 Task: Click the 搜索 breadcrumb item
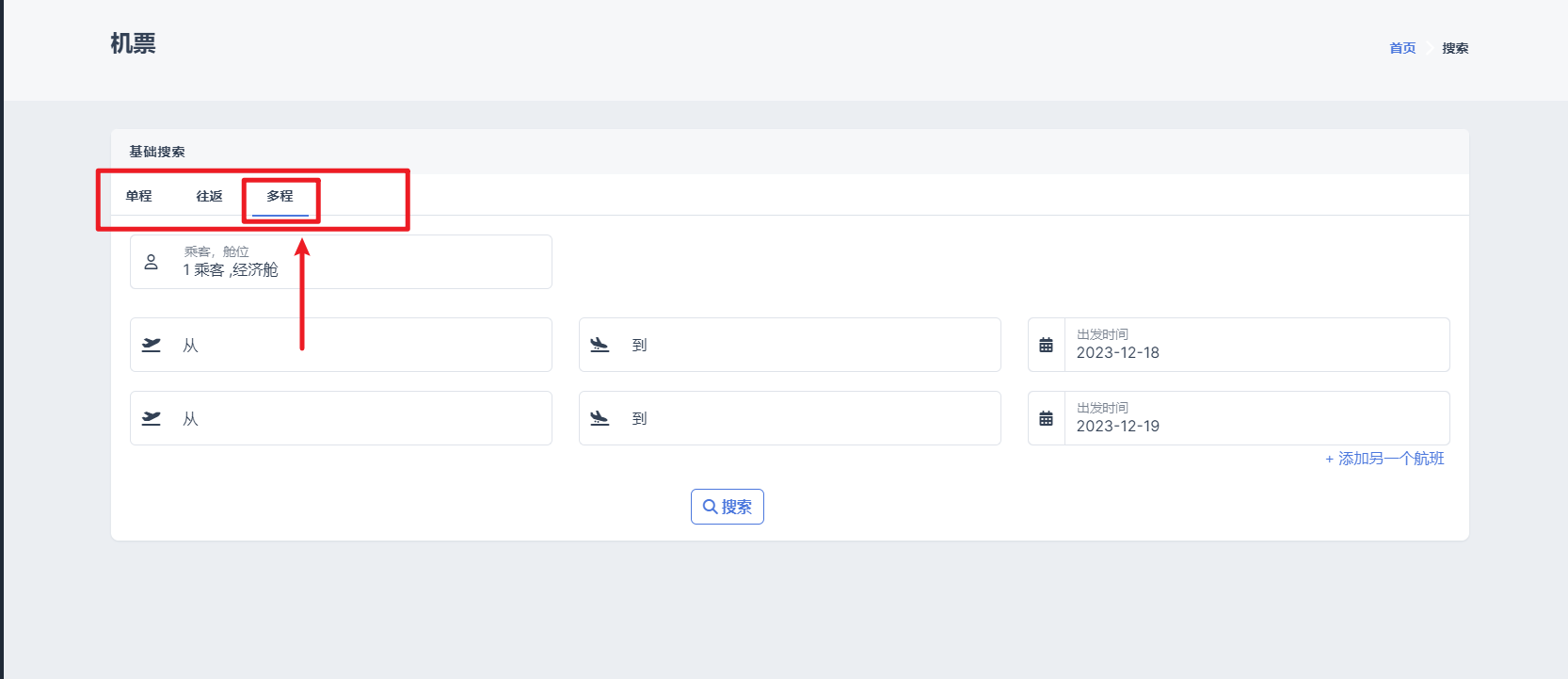[x=1455, y=48]
